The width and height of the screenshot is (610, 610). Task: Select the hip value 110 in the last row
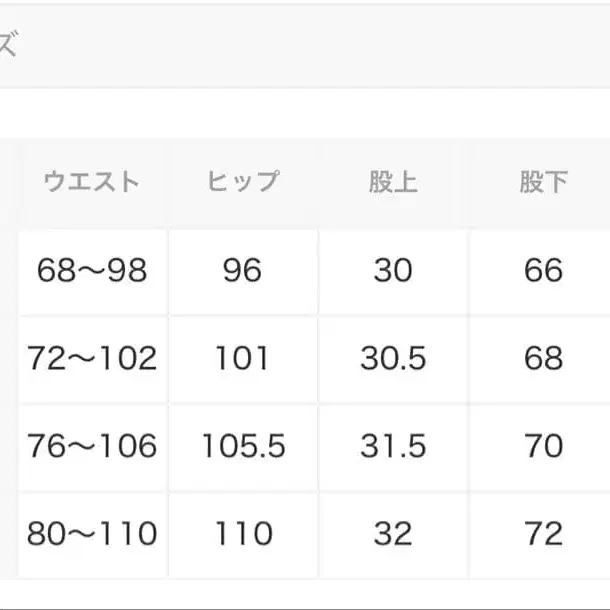(x=243, y=534)
